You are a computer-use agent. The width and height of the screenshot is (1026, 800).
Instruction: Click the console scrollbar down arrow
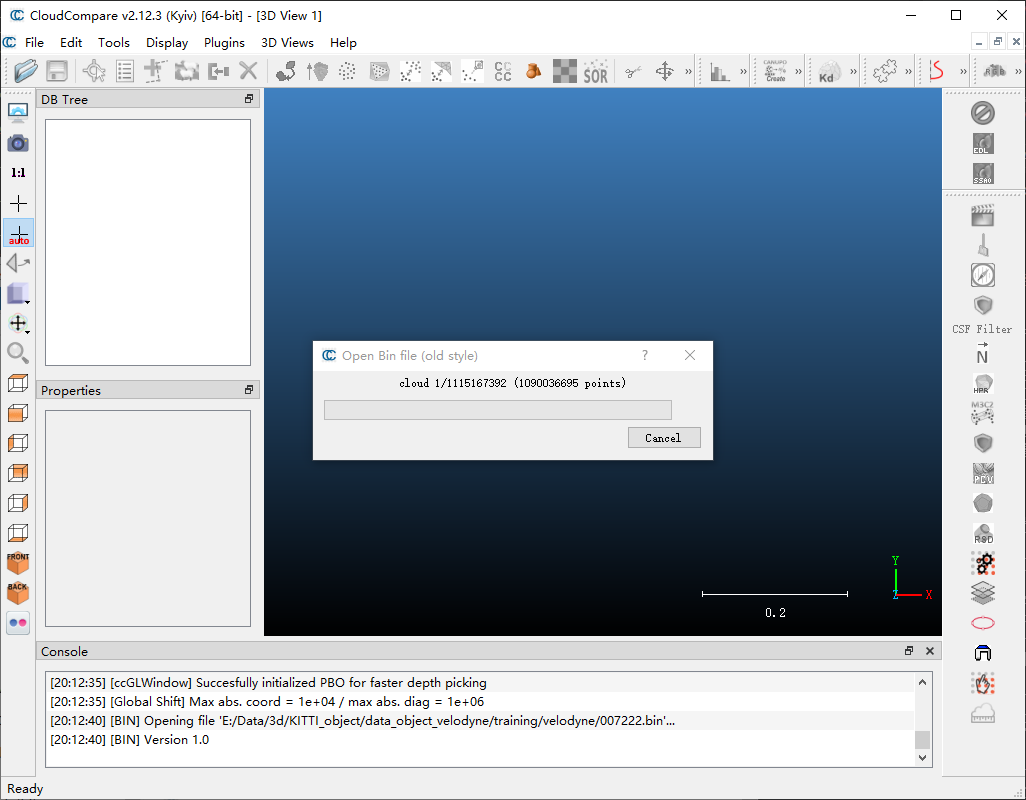coord(922,757)
